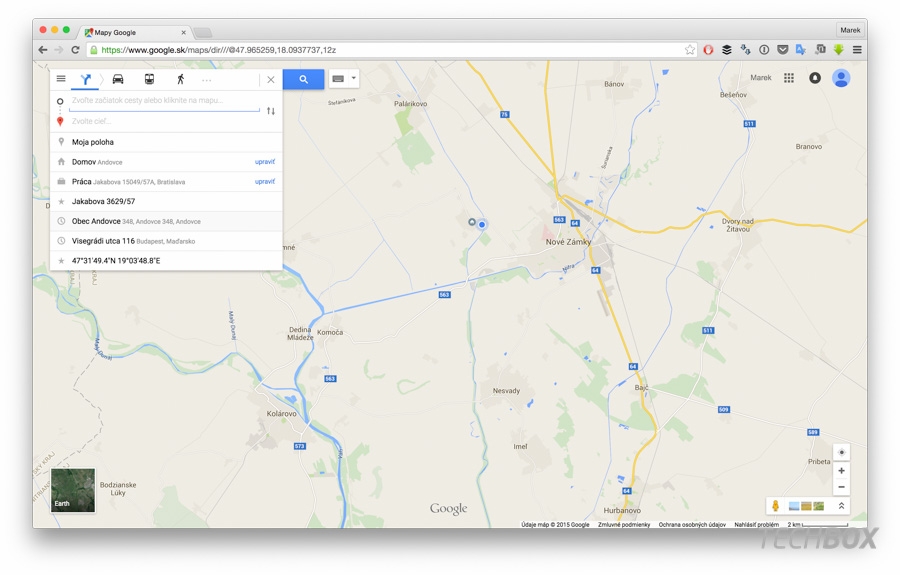The width and height of the screenshot is (900, 575).
Task: Choose Moja poloha suggestion
Action: pyautogui.click(x=166, y=142)
